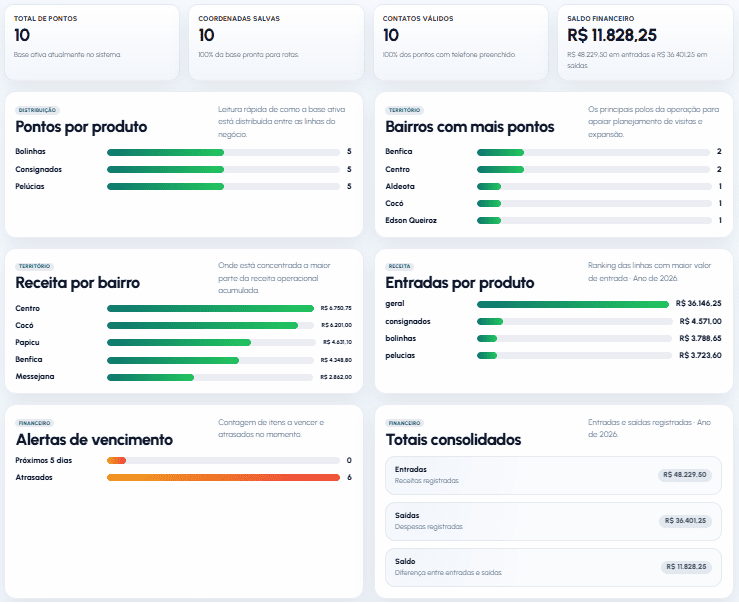739x604 pixels.
Task: Click the Bolinhas progress bar in Pontos por produto
Action: click(223, 152)
